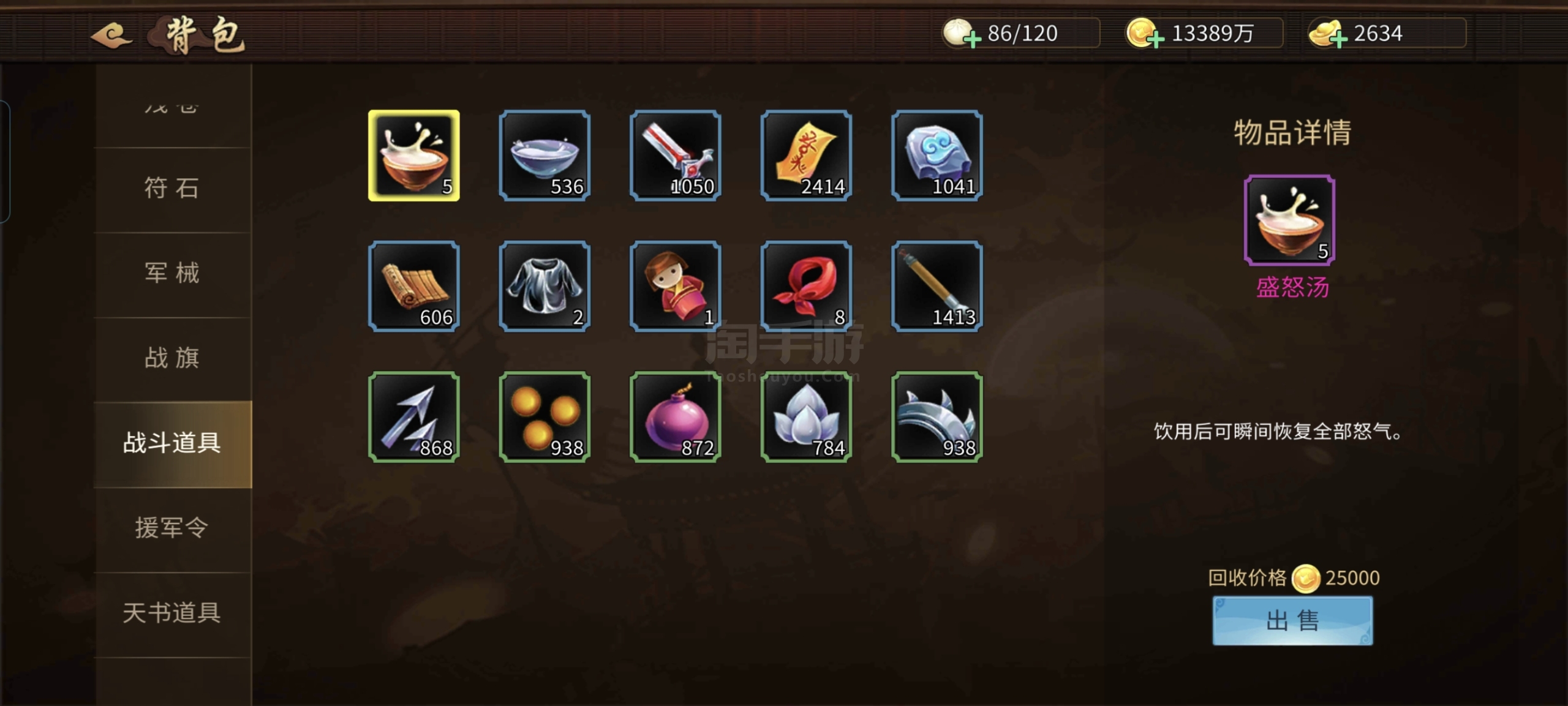Select the red sword item with 1050
The height and width of the screenshot is (706, 1568).
point(675,156)
